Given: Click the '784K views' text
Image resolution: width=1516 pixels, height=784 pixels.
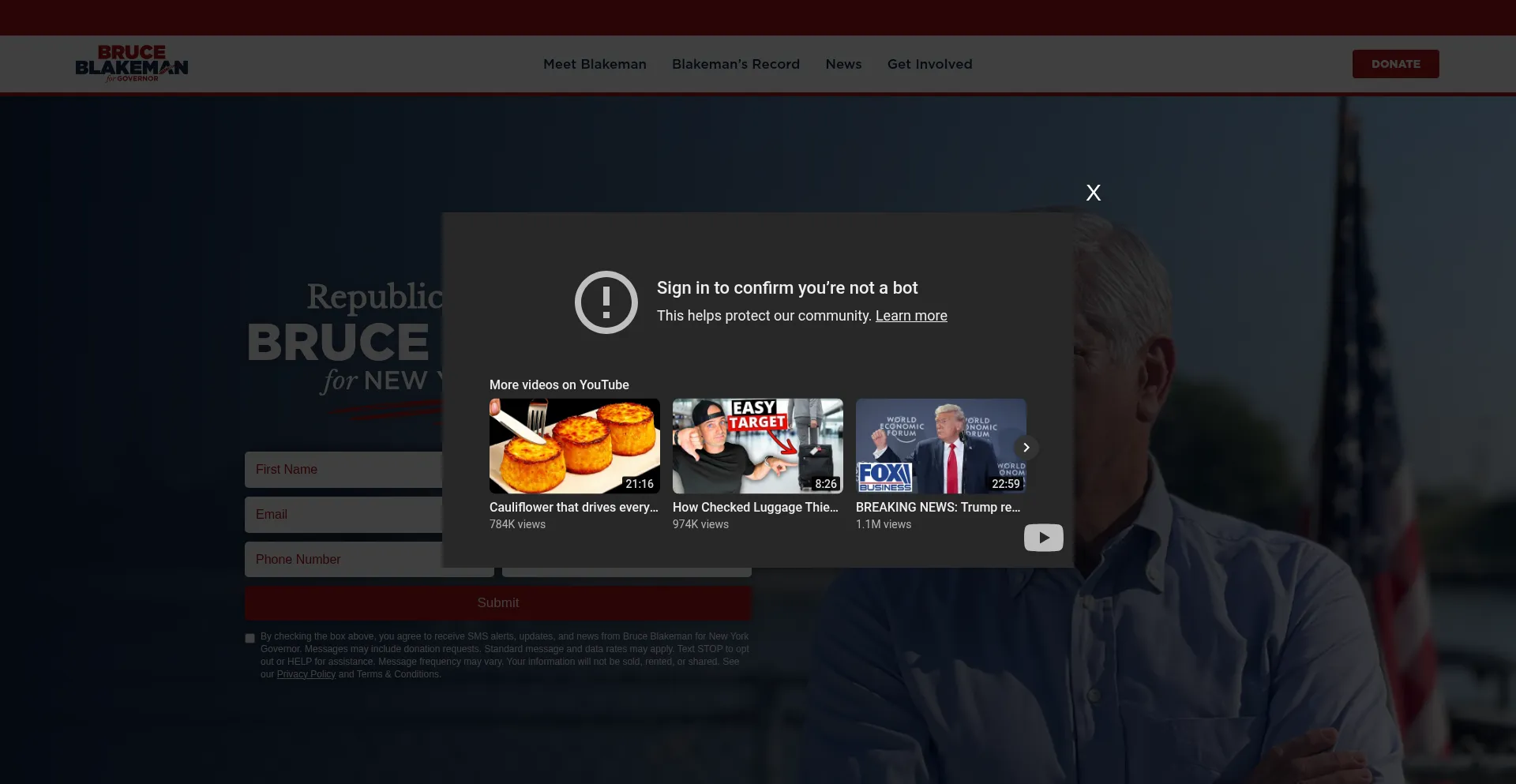Looking at the screenshot, I should [517, 524].
